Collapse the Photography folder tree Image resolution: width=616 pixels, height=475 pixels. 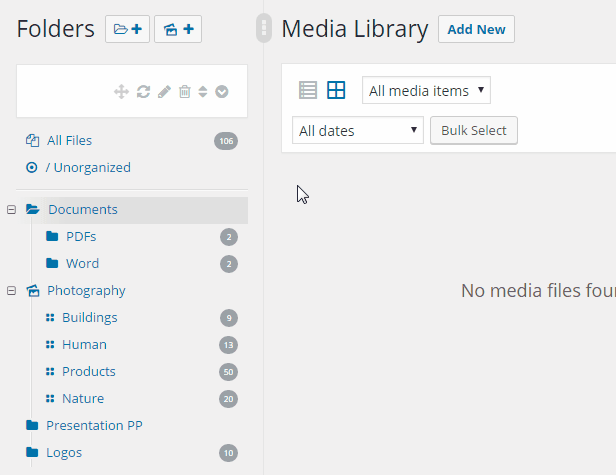(x=11, y=291)
